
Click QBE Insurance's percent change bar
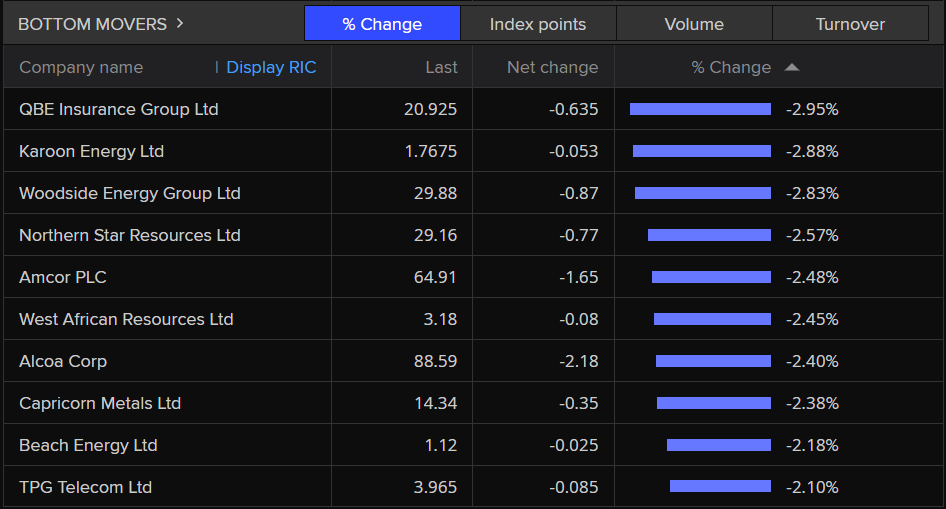point(700,109)
